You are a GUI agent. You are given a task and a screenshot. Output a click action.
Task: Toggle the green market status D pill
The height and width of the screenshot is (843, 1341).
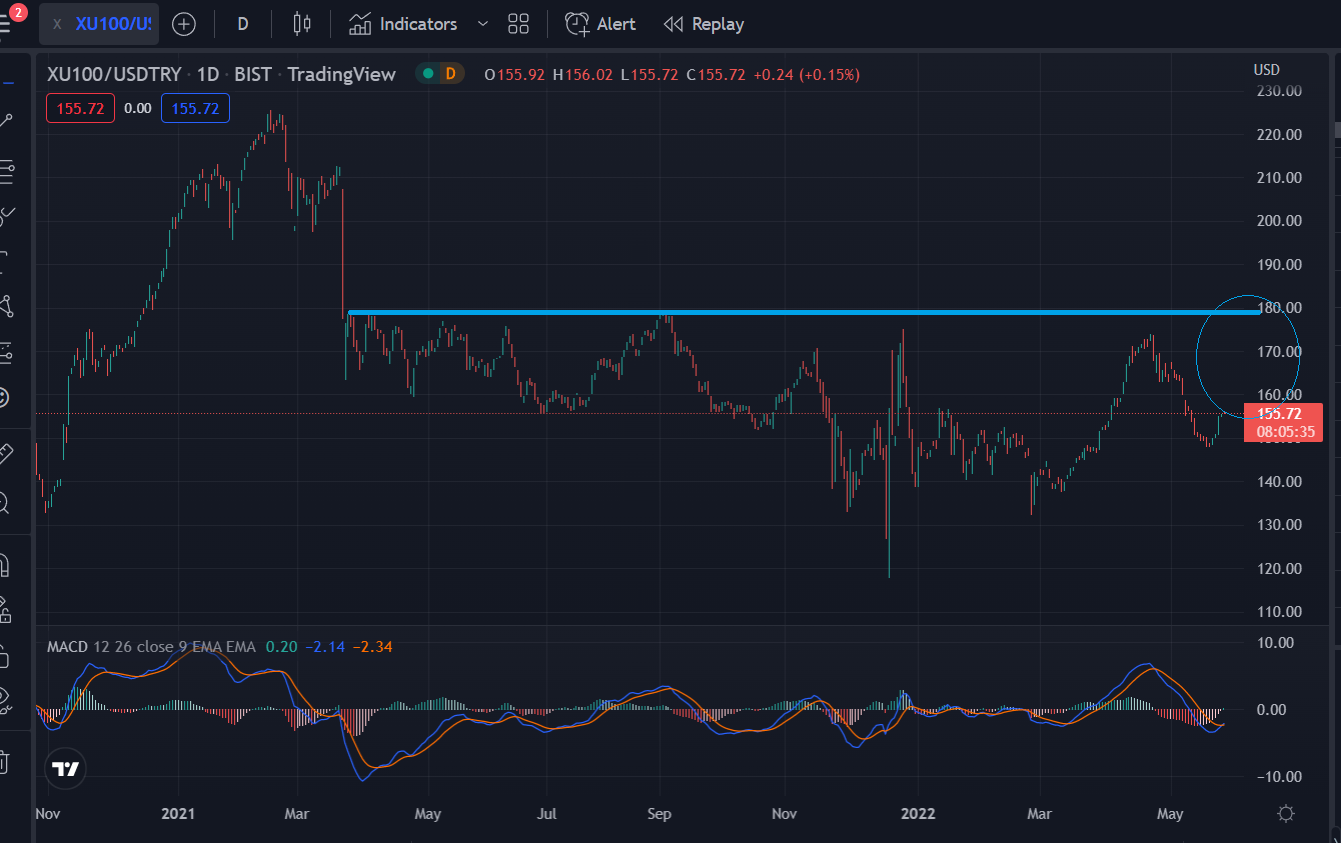click(440, 73)
